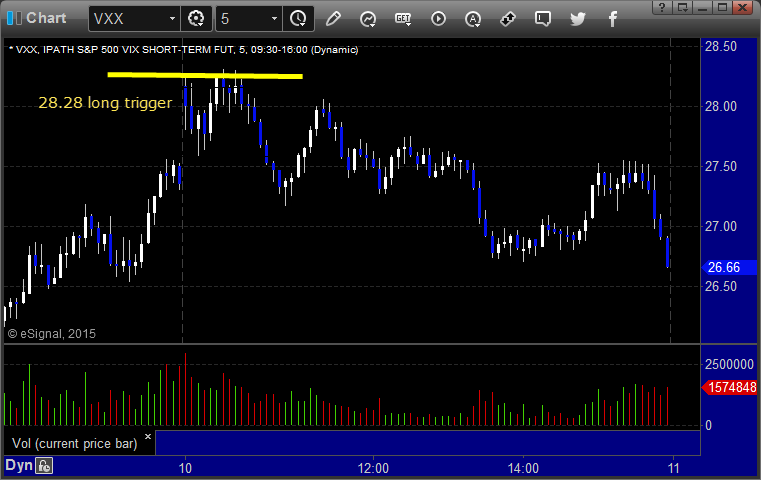Click the 28.50 price axis label
The image size is (761, 480).
point(721,47)
